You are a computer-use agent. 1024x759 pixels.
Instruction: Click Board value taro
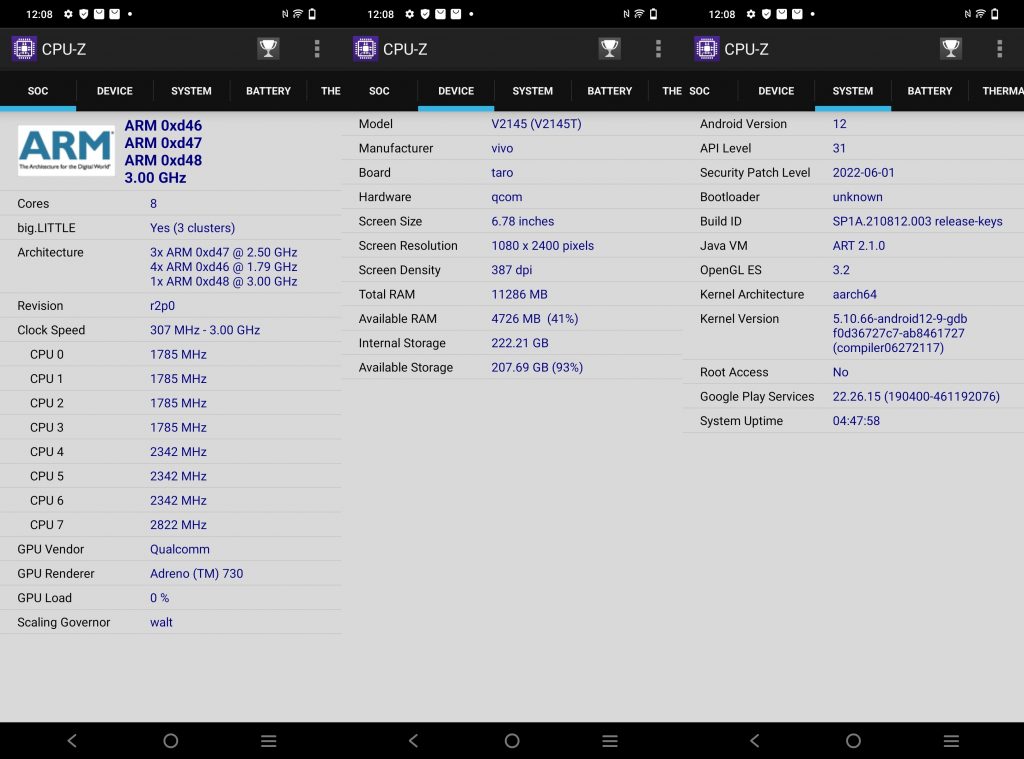(502, 172)
